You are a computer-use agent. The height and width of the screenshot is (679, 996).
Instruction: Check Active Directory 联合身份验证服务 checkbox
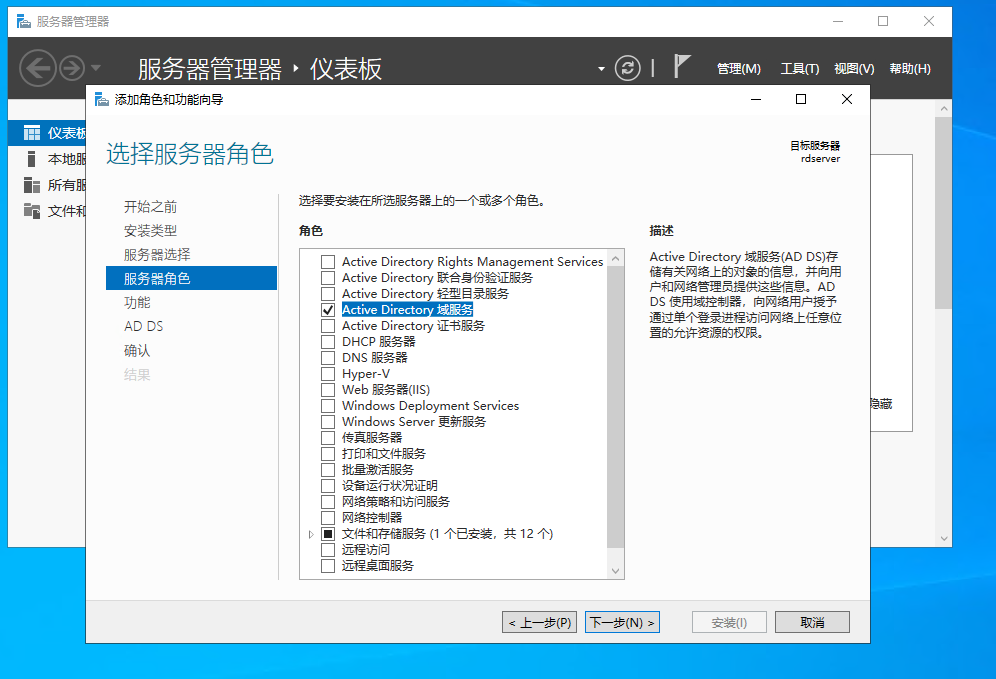(328, 278)
